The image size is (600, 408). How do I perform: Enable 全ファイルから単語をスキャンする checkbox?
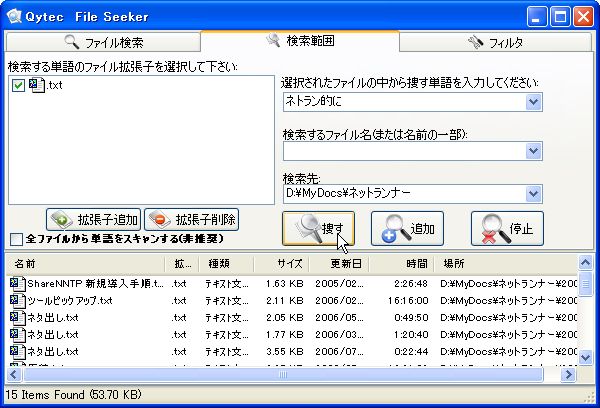point(16,240)
